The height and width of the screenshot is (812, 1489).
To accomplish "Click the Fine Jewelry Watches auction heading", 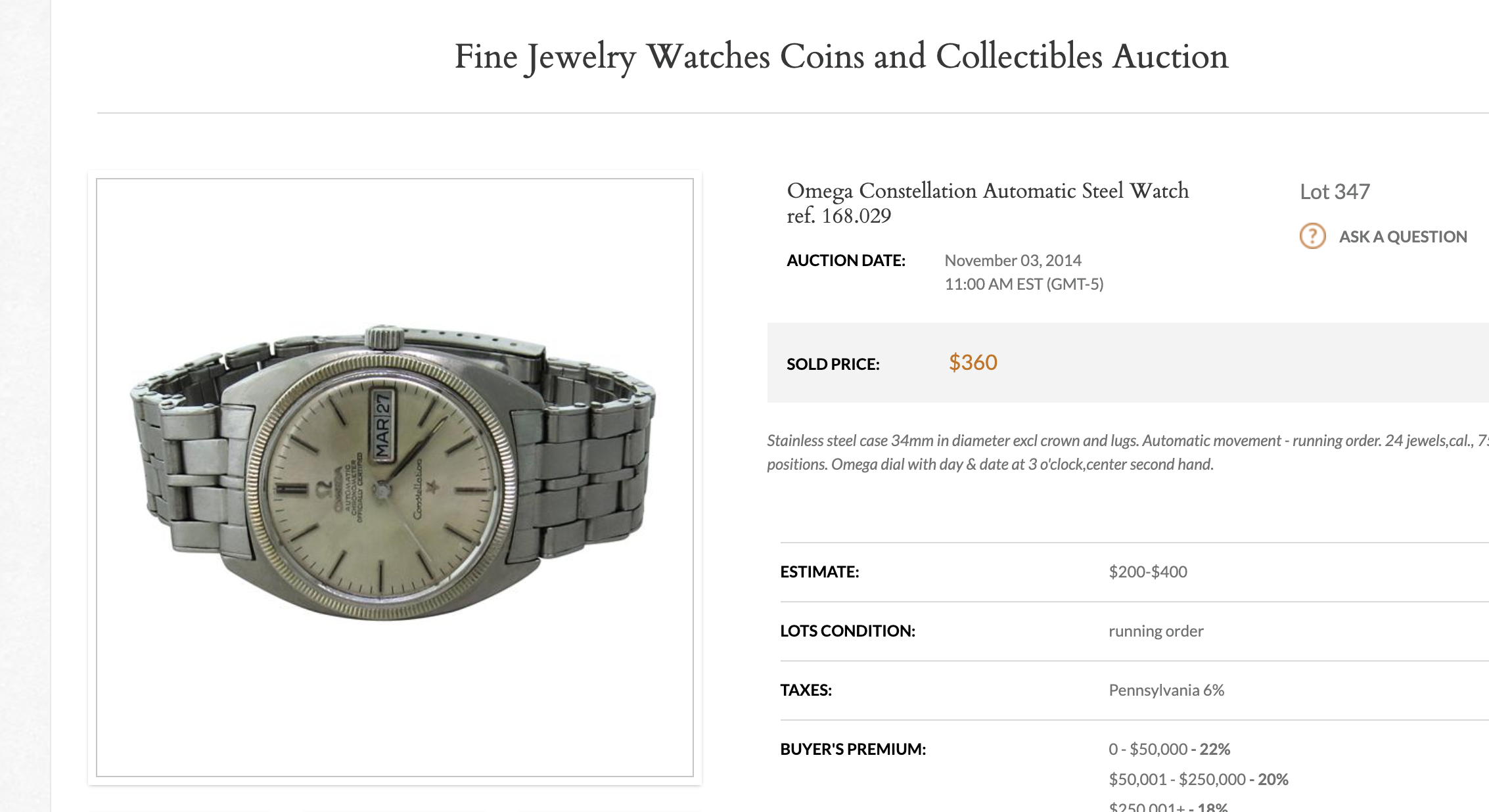I will (x=841, y=56).
